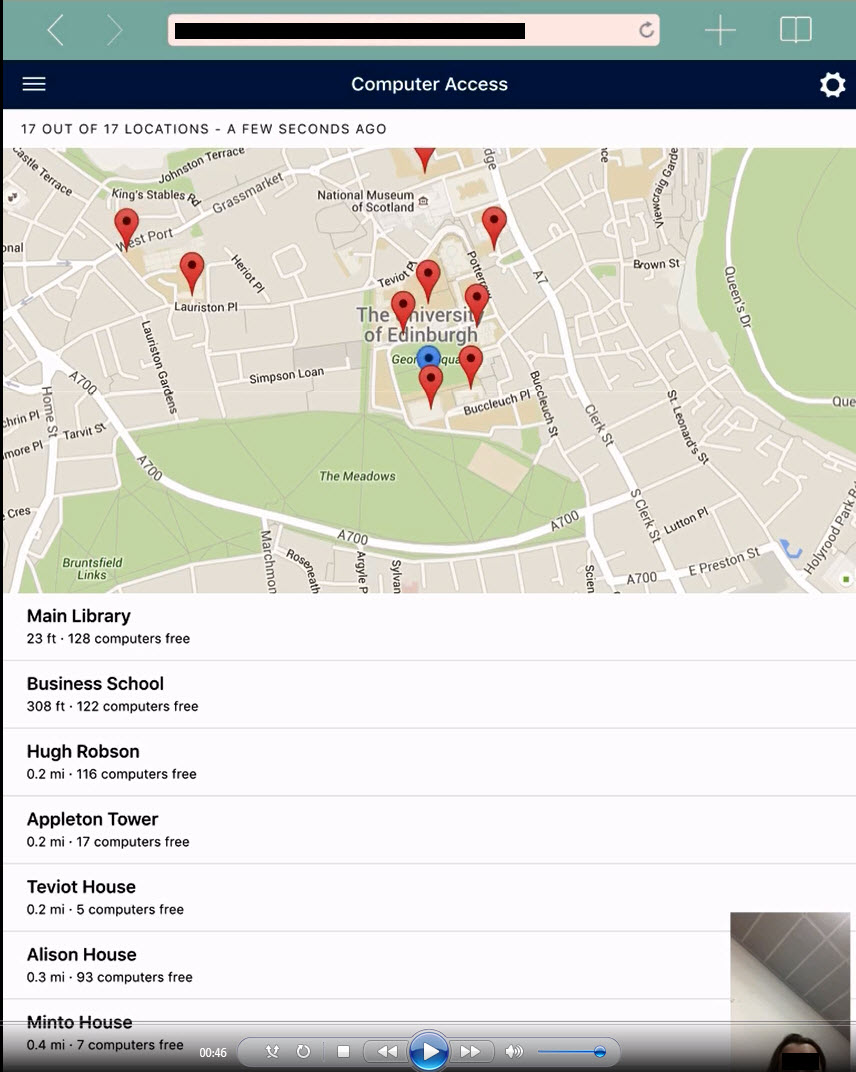The image size is (856, 1072).
Task: Click the University of Edinburgh map label
Action: [x=418, y=324]
